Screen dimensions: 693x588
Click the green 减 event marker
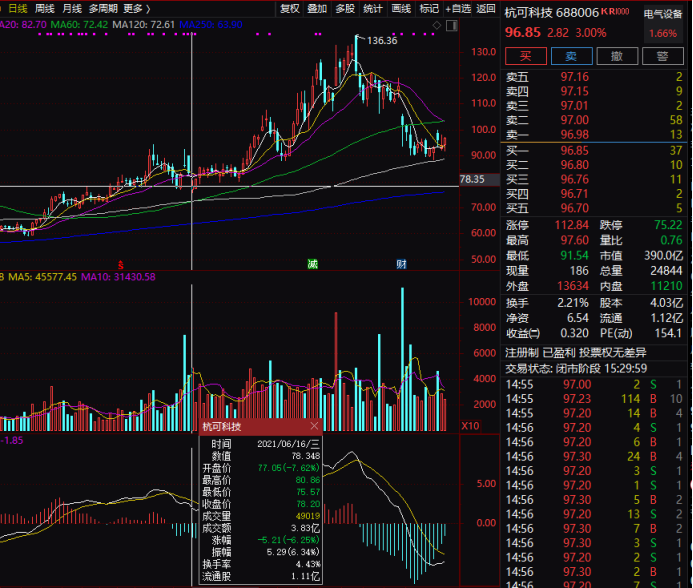tap(313, 264)
